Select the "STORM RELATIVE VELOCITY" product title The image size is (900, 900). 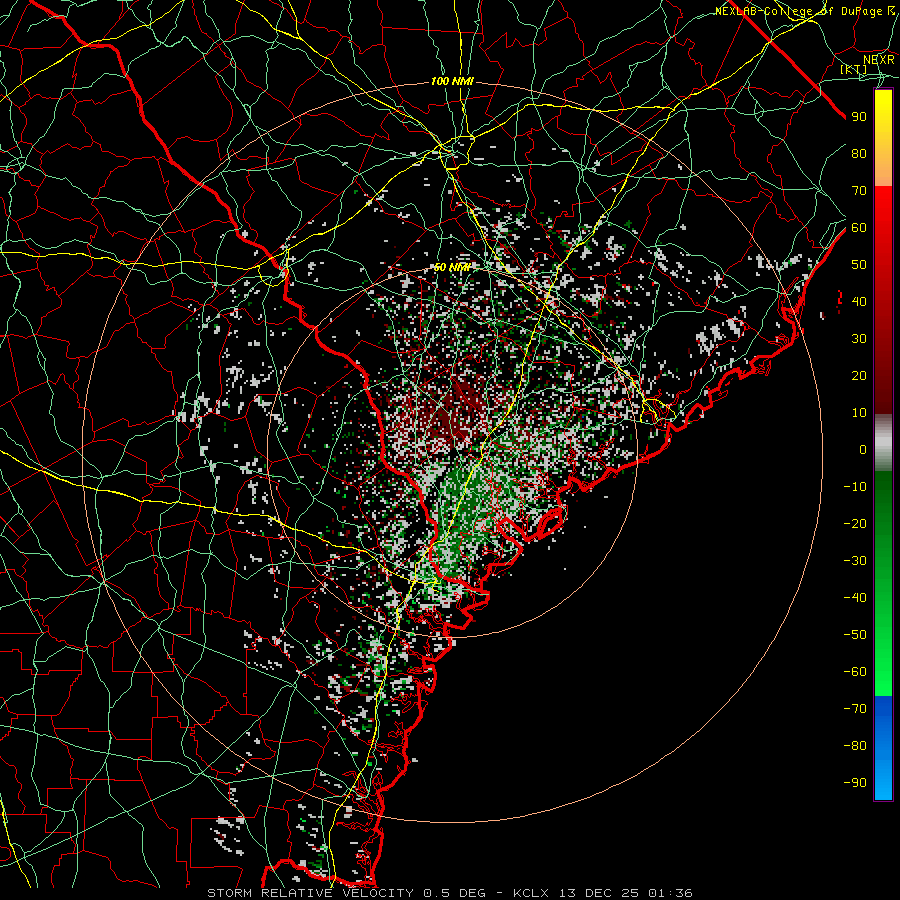[310, 893]
